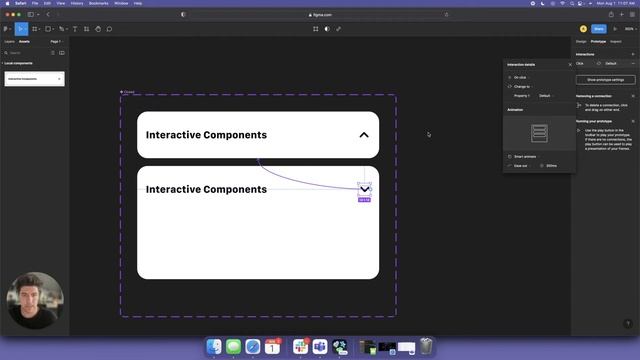
Task: Close the Interaction details panel
Action: click(570, 64)
